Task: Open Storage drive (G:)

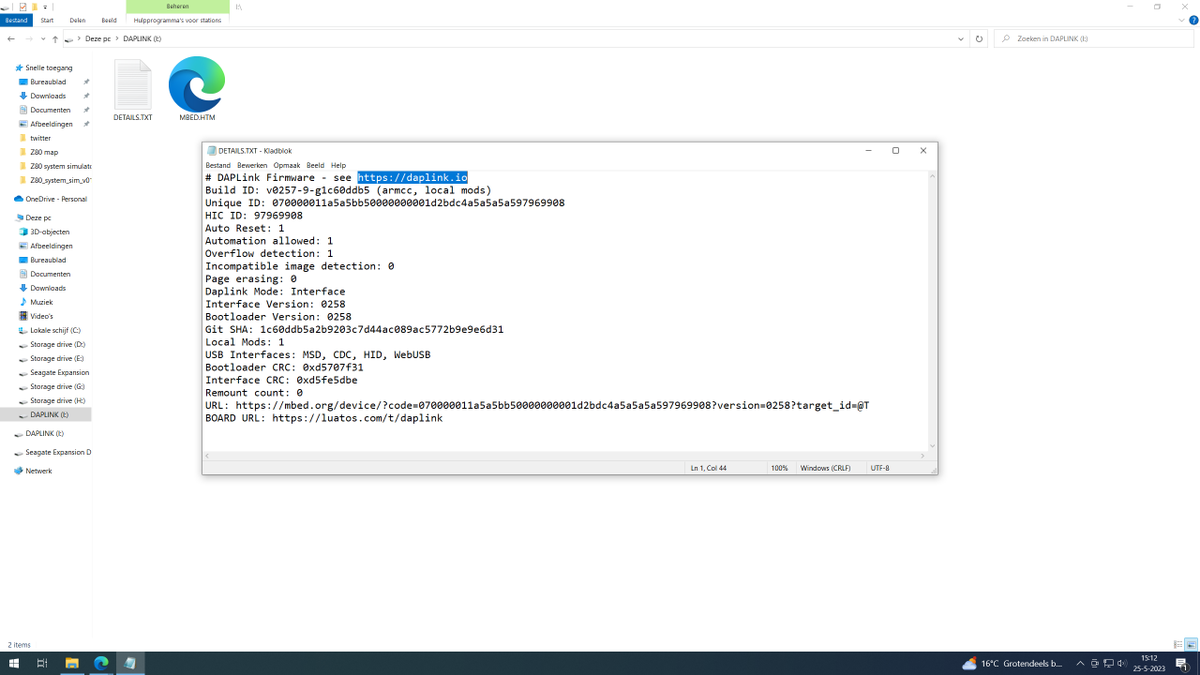Action: click(57, 386)
